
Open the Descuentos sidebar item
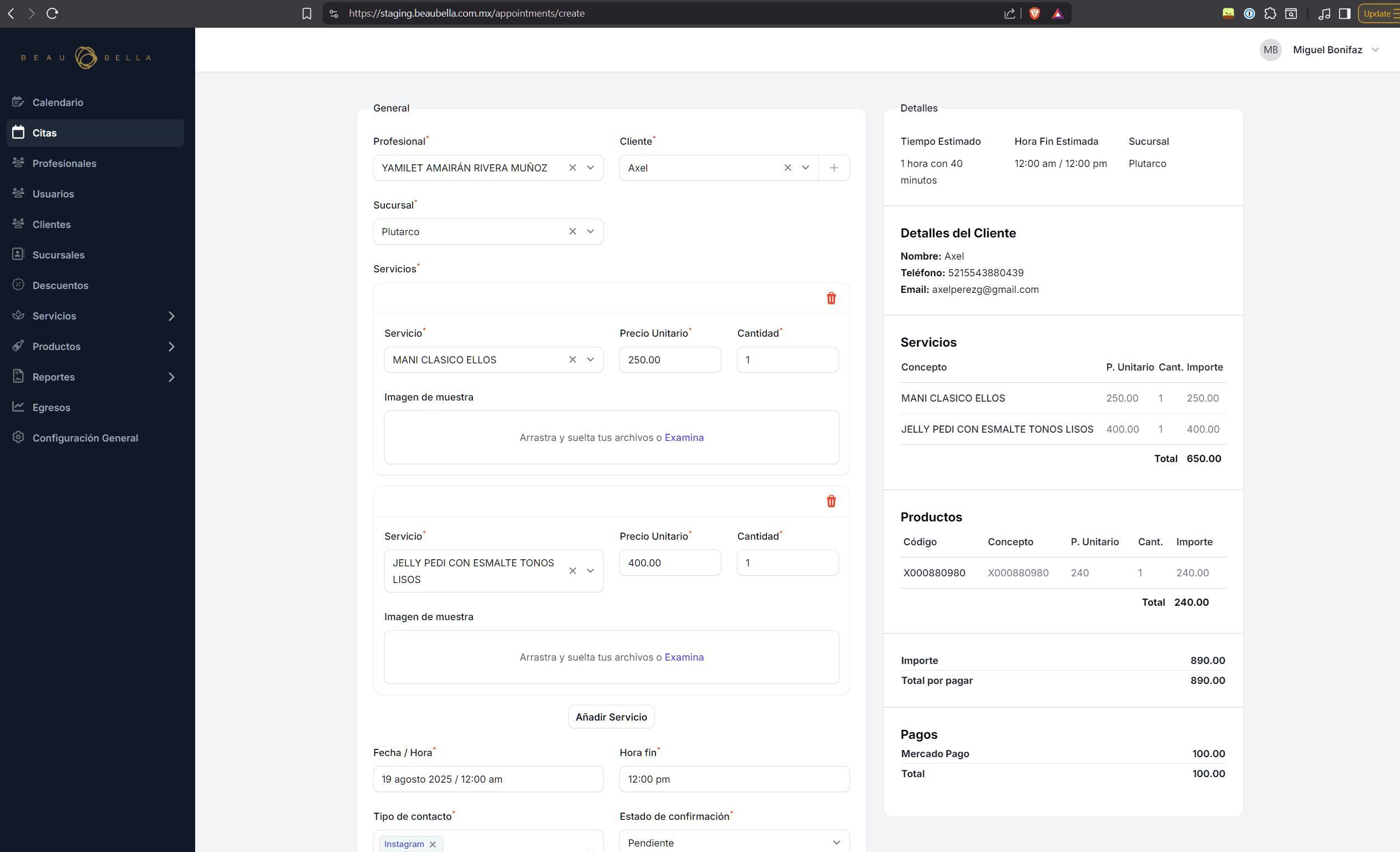tap(60, 285)
